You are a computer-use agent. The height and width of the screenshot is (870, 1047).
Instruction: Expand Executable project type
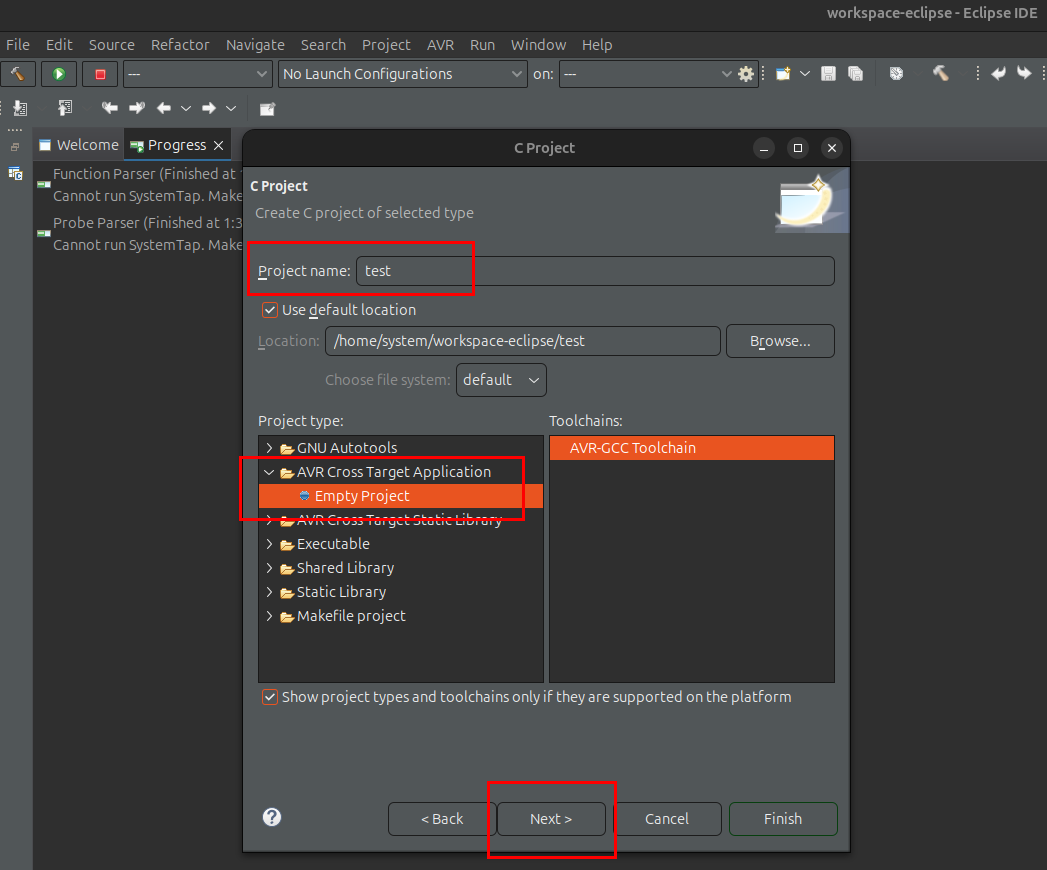pos(269,544)
